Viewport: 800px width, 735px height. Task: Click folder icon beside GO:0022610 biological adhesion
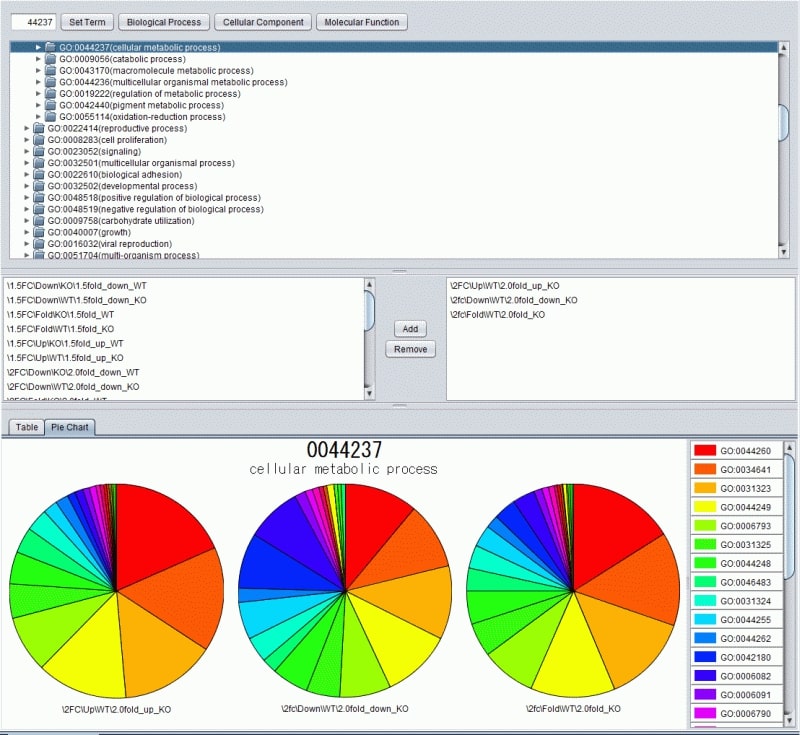[x=39, y=175]
